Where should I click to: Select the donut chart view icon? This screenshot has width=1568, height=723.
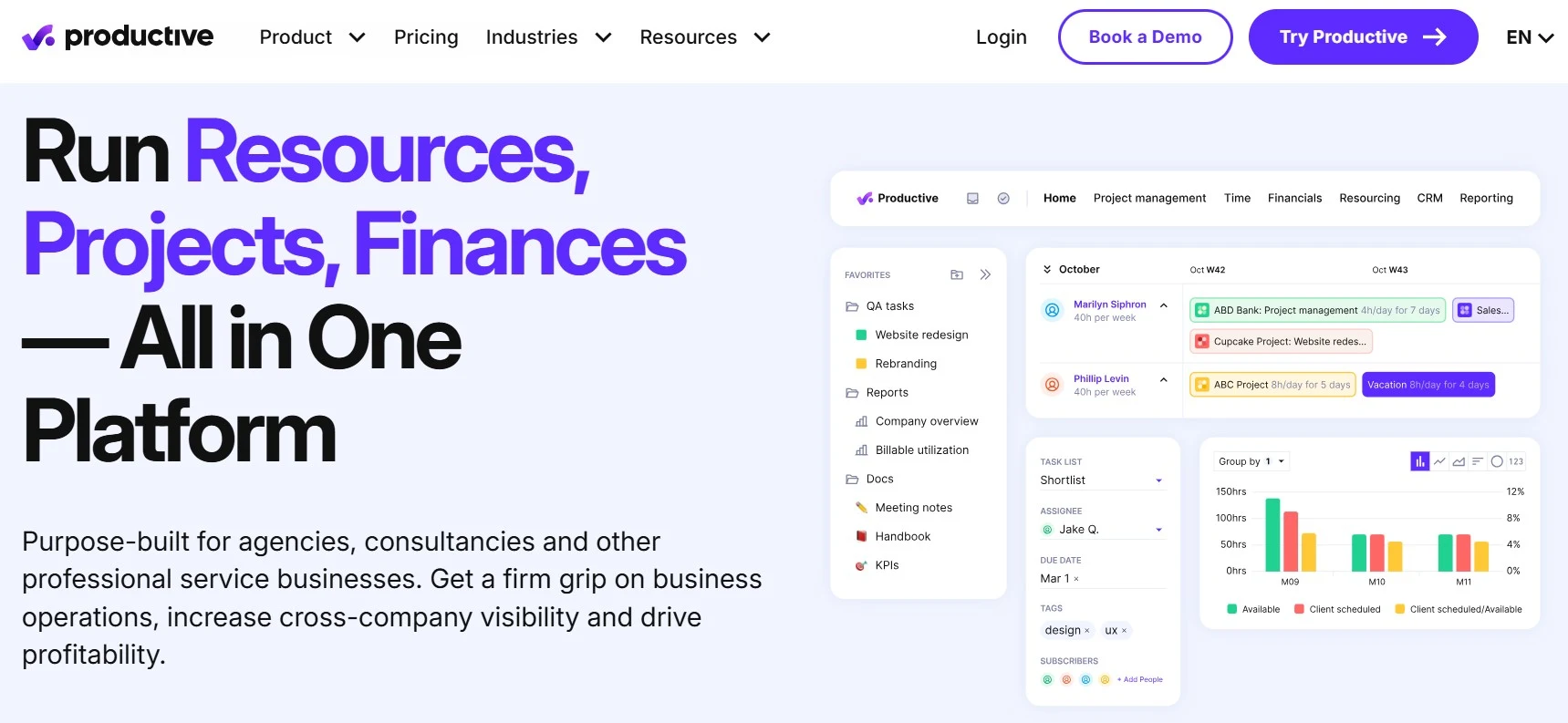1497,461
